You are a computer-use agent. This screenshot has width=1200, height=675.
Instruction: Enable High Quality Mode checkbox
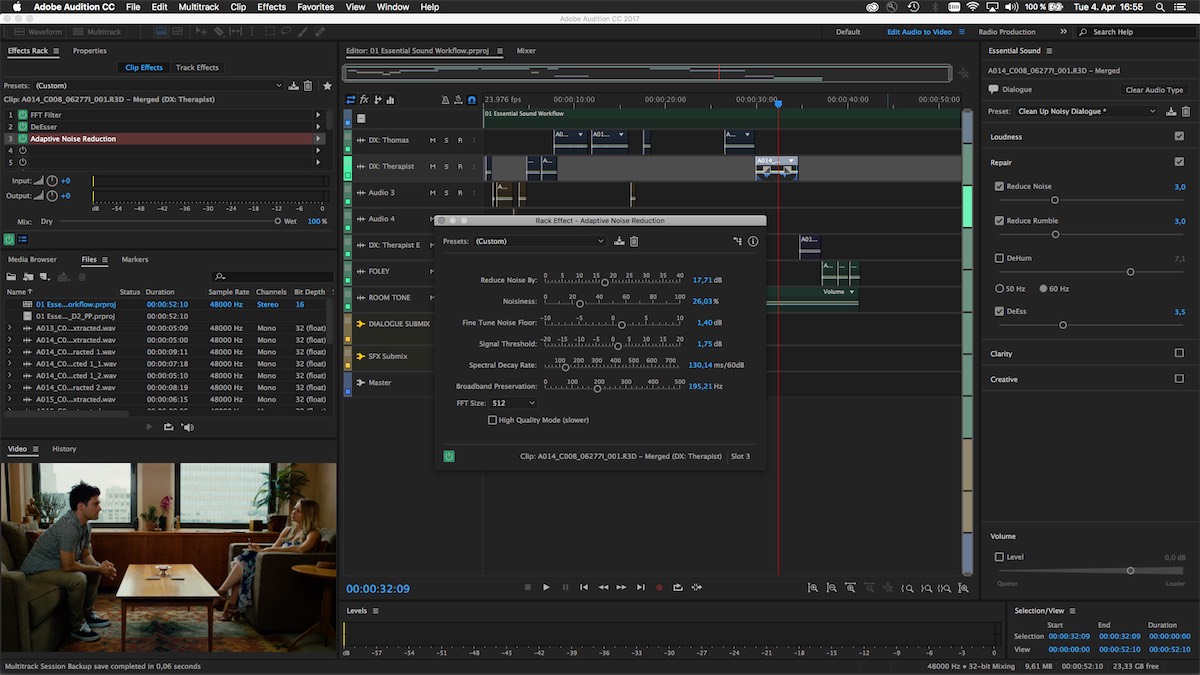[492, 420]
